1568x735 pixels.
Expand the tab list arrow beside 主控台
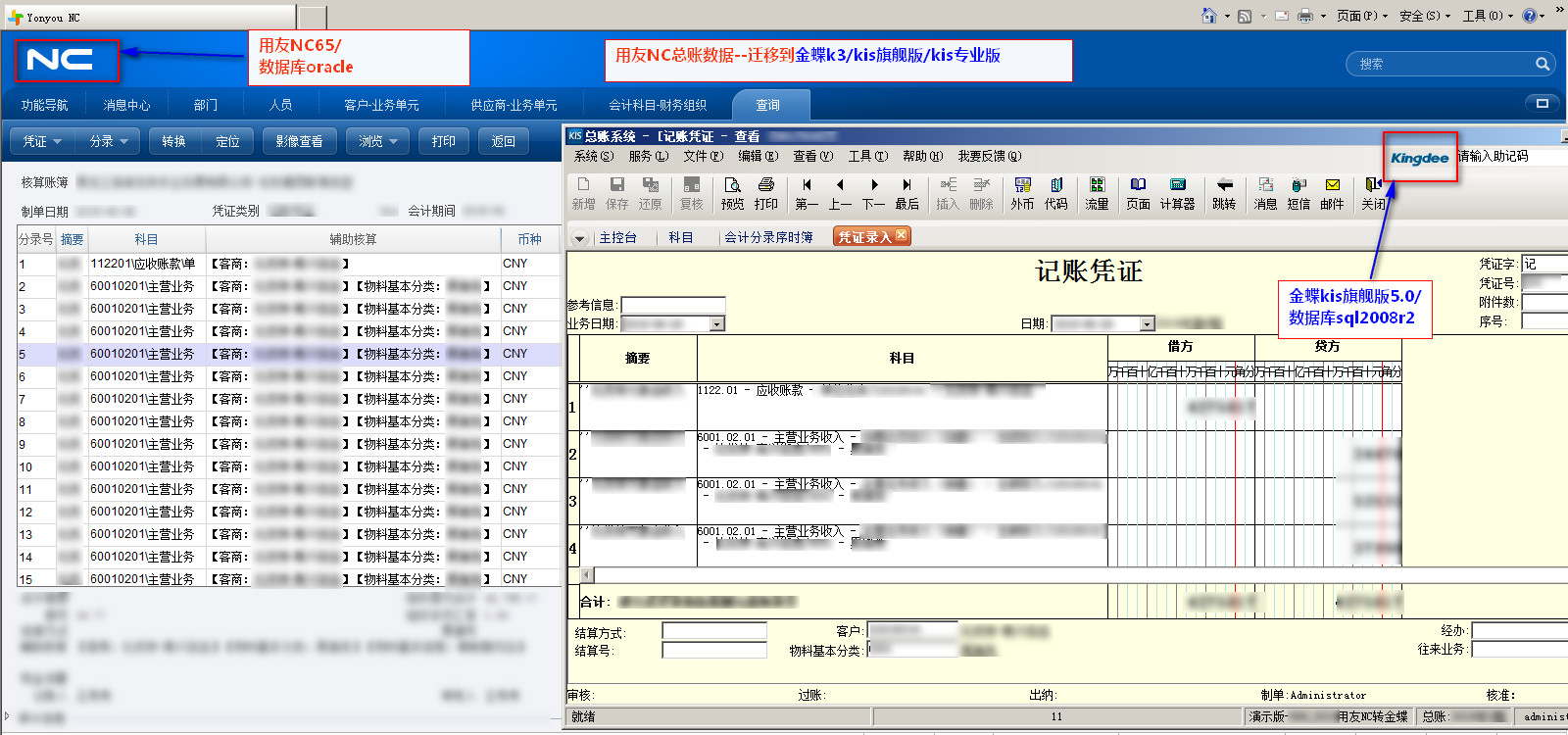point(579,238)
